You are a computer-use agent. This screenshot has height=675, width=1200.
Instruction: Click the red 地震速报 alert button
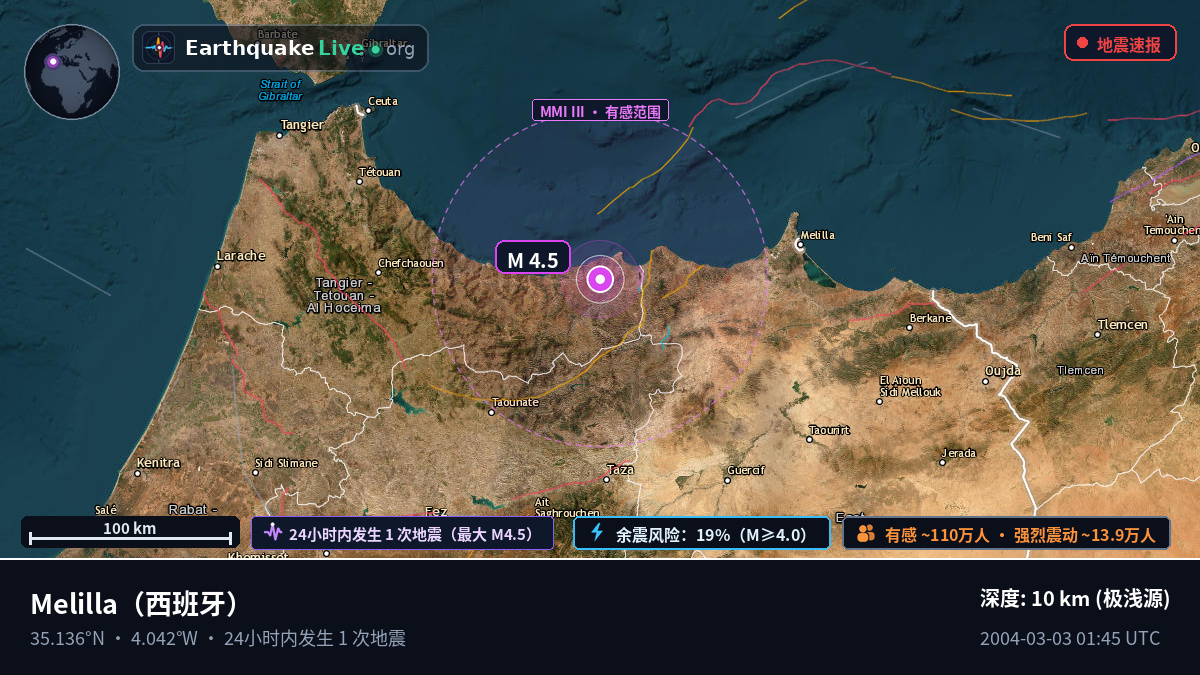pyautogui.click(x=1120, y=43)
